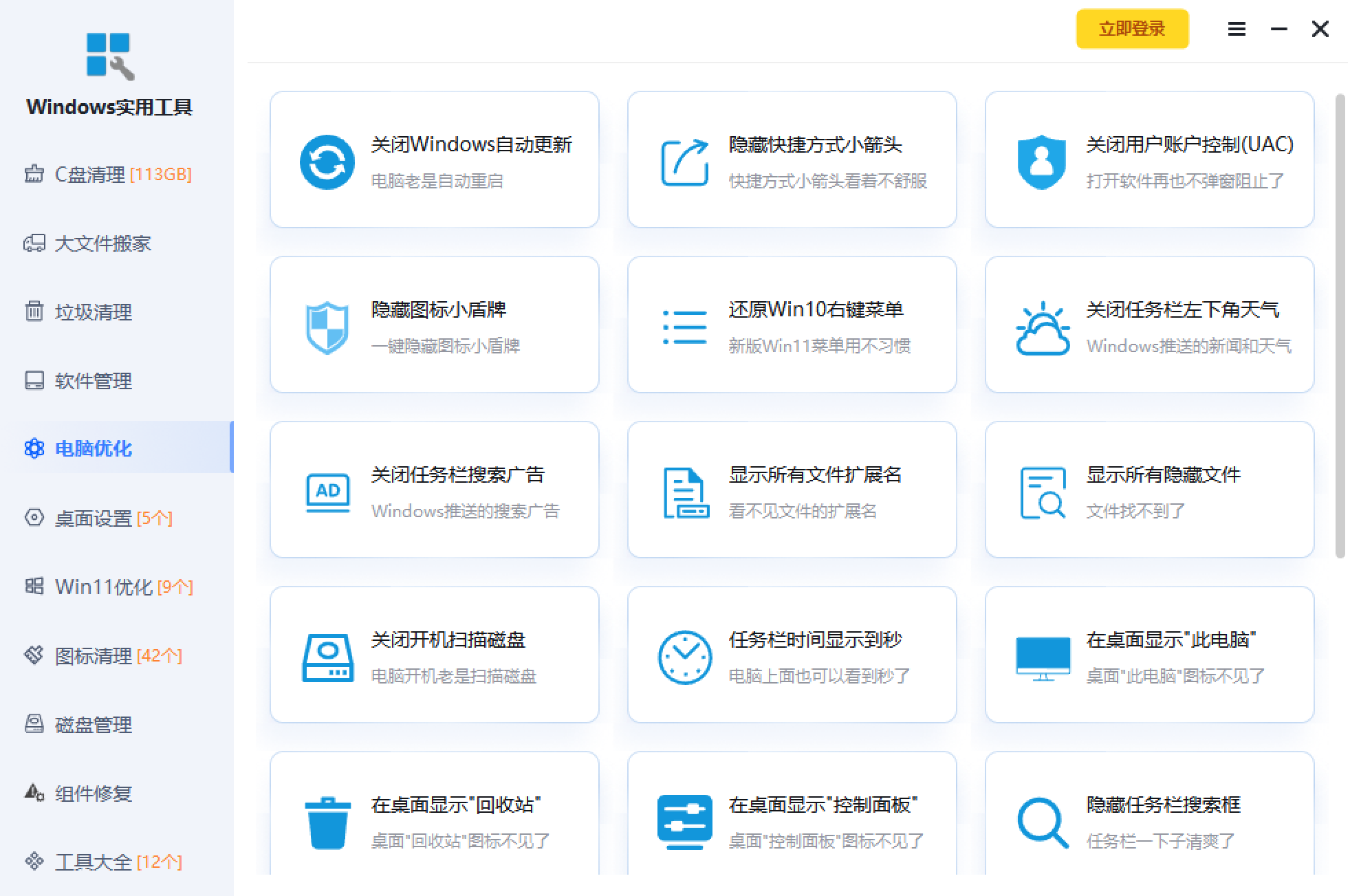Click the recycle bin trash icon

click(x=327, y=822)
